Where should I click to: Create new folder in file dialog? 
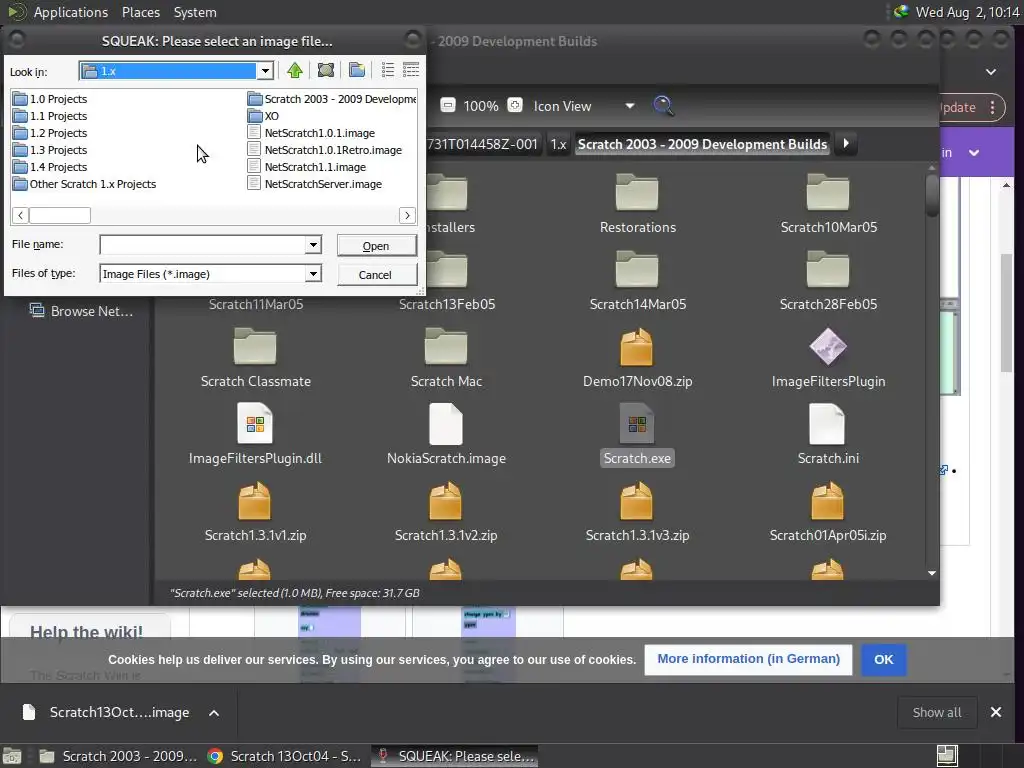357,71
